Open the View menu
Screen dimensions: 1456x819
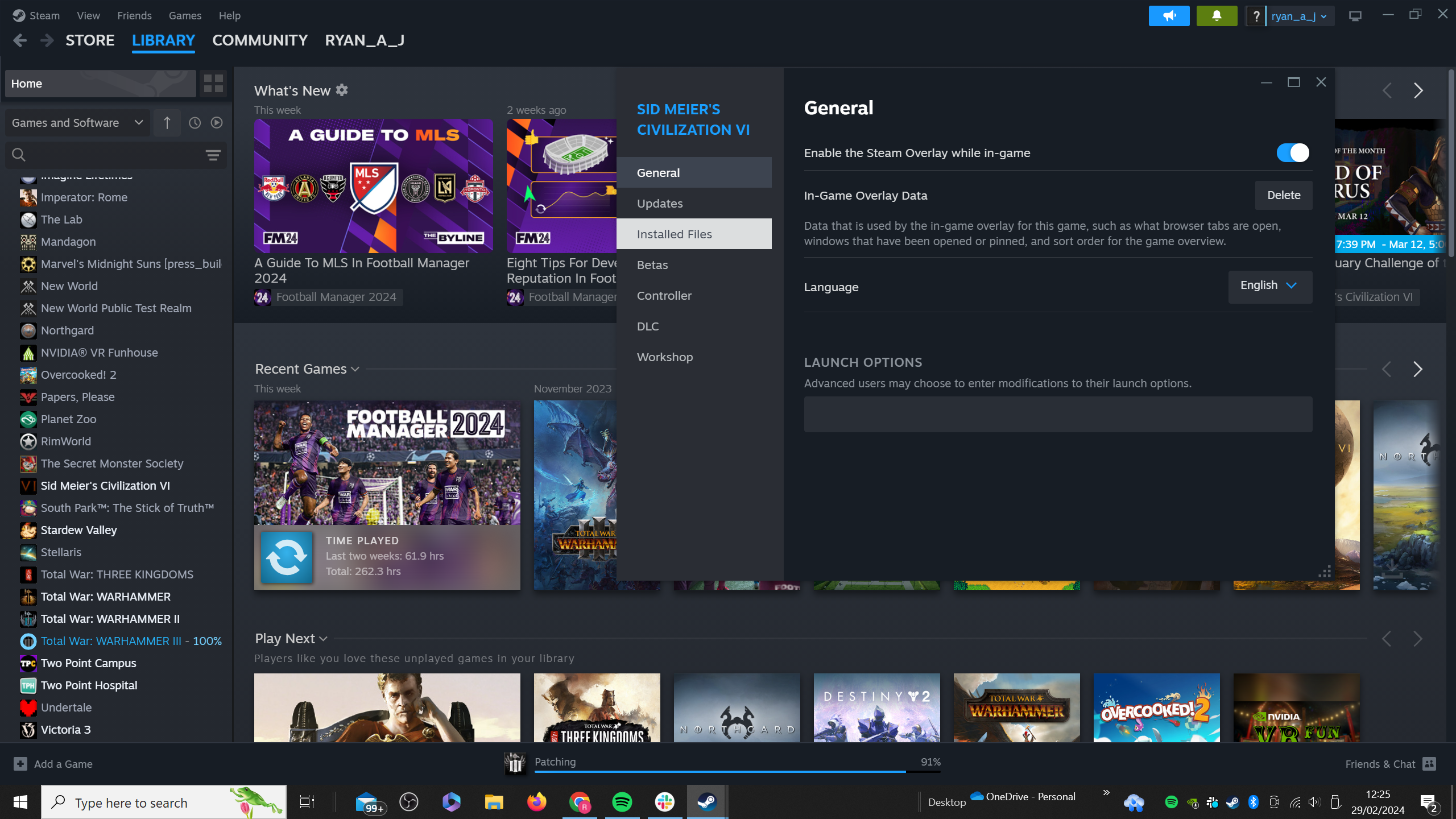pyautogui.click(x=88, y=15)
